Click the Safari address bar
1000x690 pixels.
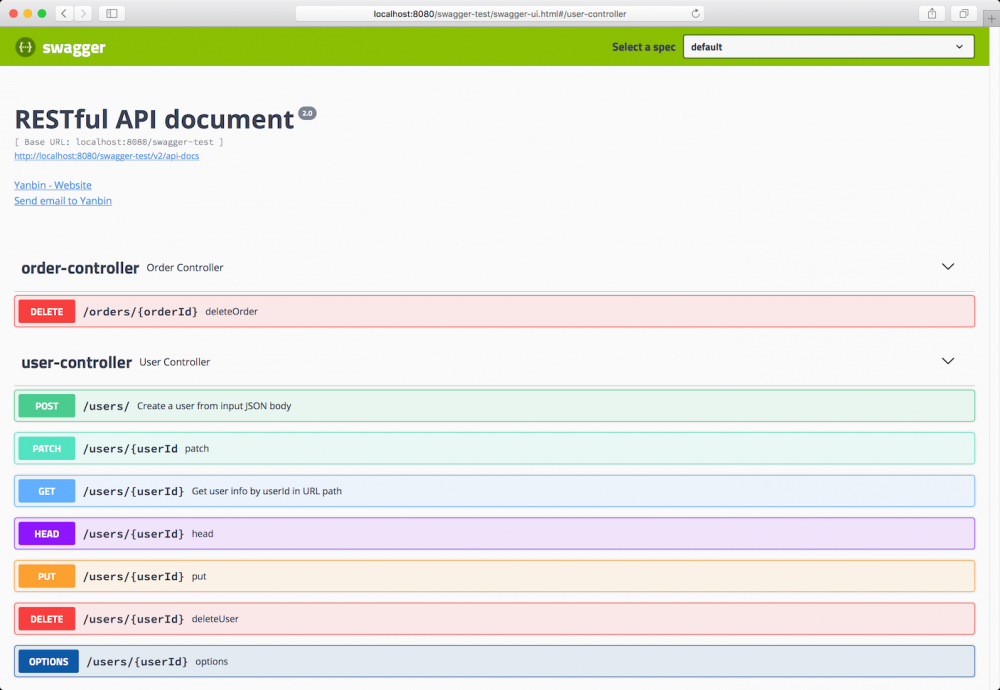(500, 13)
